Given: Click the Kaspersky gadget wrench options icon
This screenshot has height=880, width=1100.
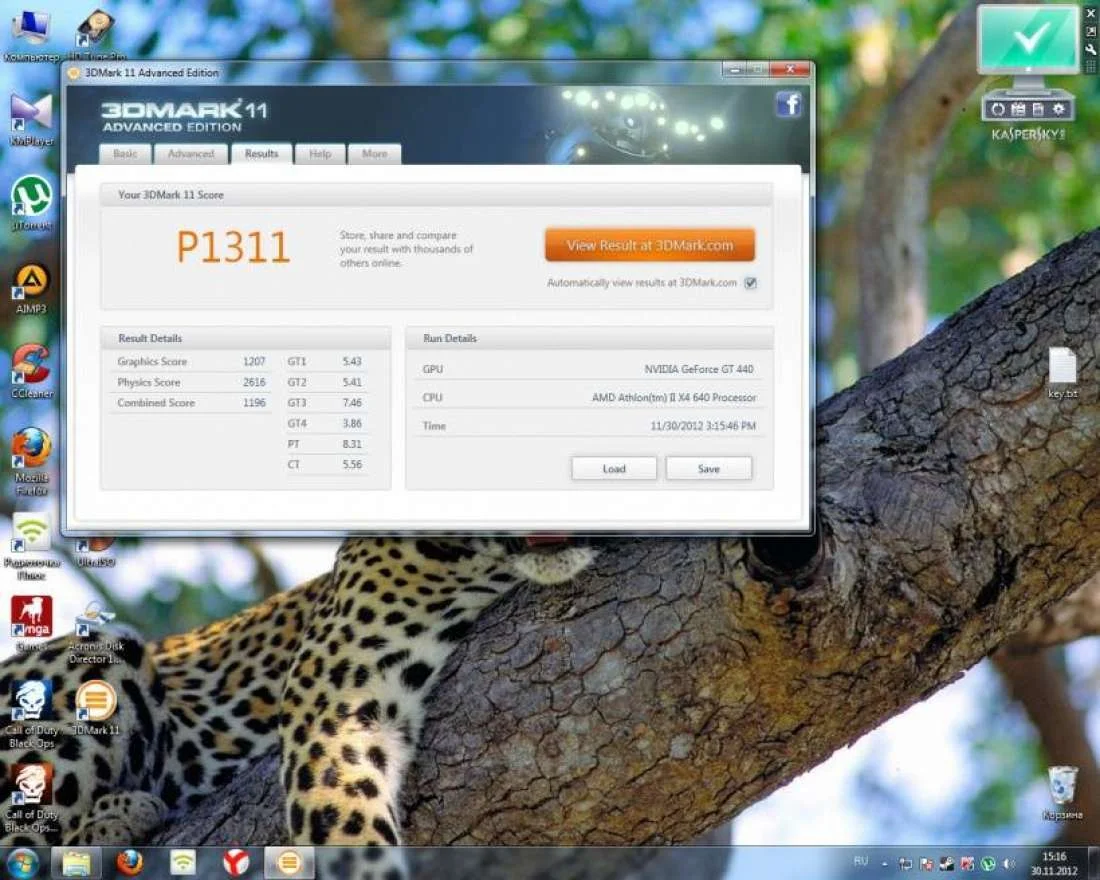Looking at the screenshot, I should (x=1091, y=49).
